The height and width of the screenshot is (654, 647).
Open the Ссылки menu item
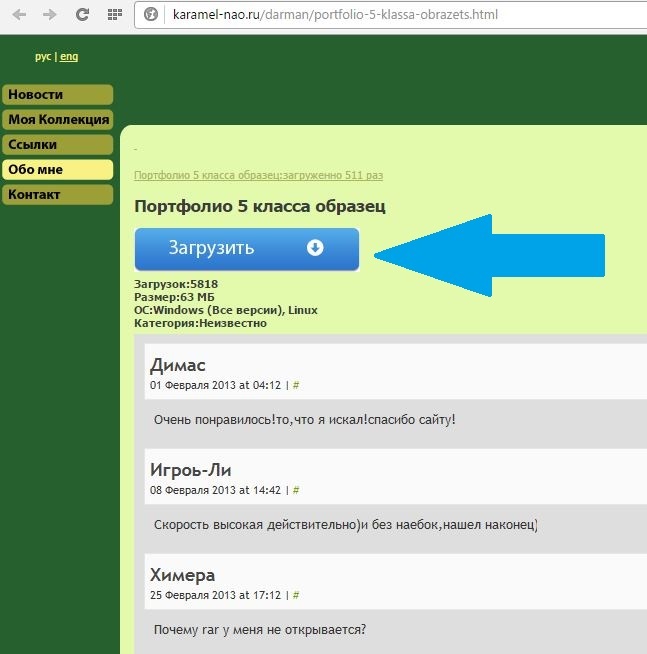58,145
